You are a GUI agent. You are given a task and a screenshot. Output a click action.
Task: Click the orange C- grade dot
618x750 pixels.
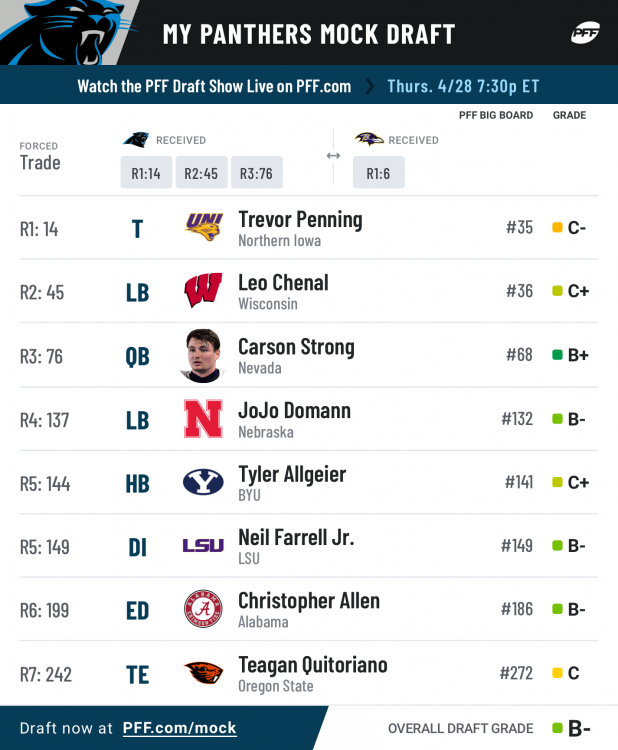[558, 228]
